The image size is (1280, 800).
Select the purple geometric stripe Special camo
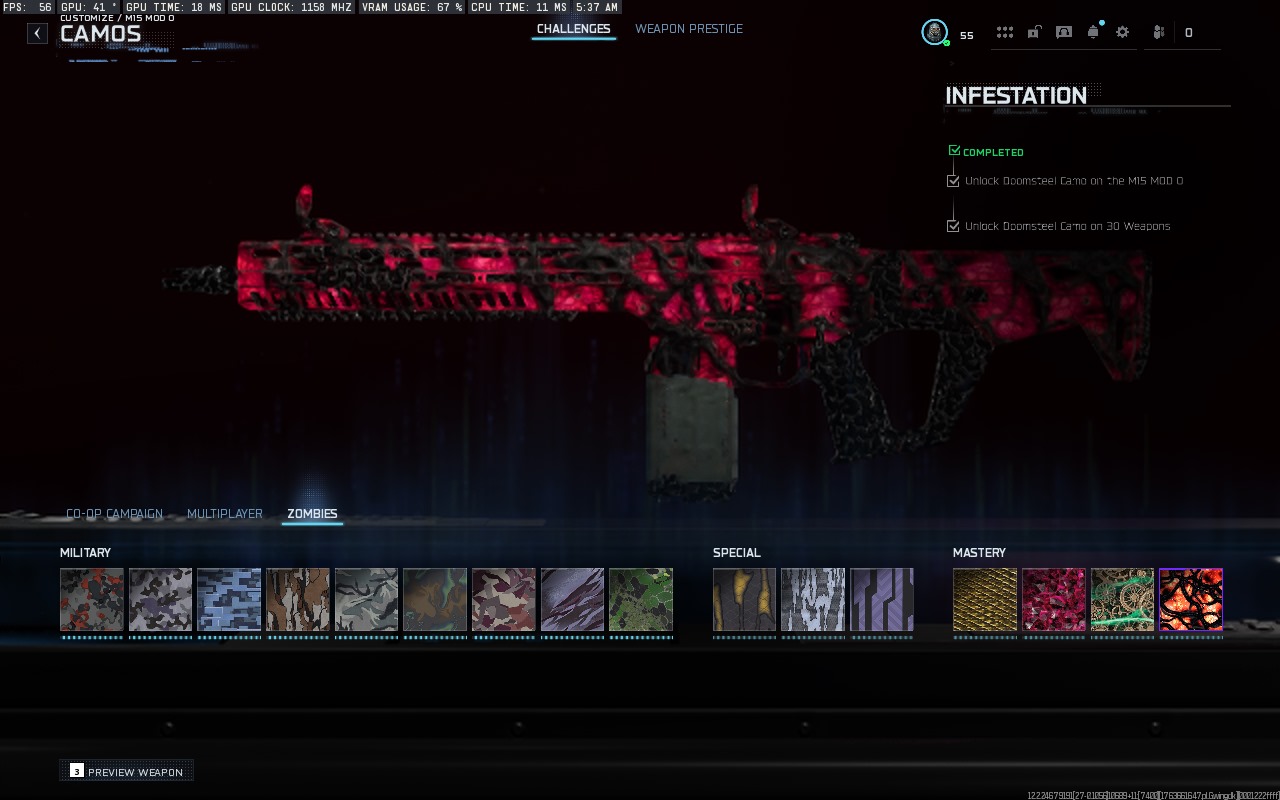882,600
